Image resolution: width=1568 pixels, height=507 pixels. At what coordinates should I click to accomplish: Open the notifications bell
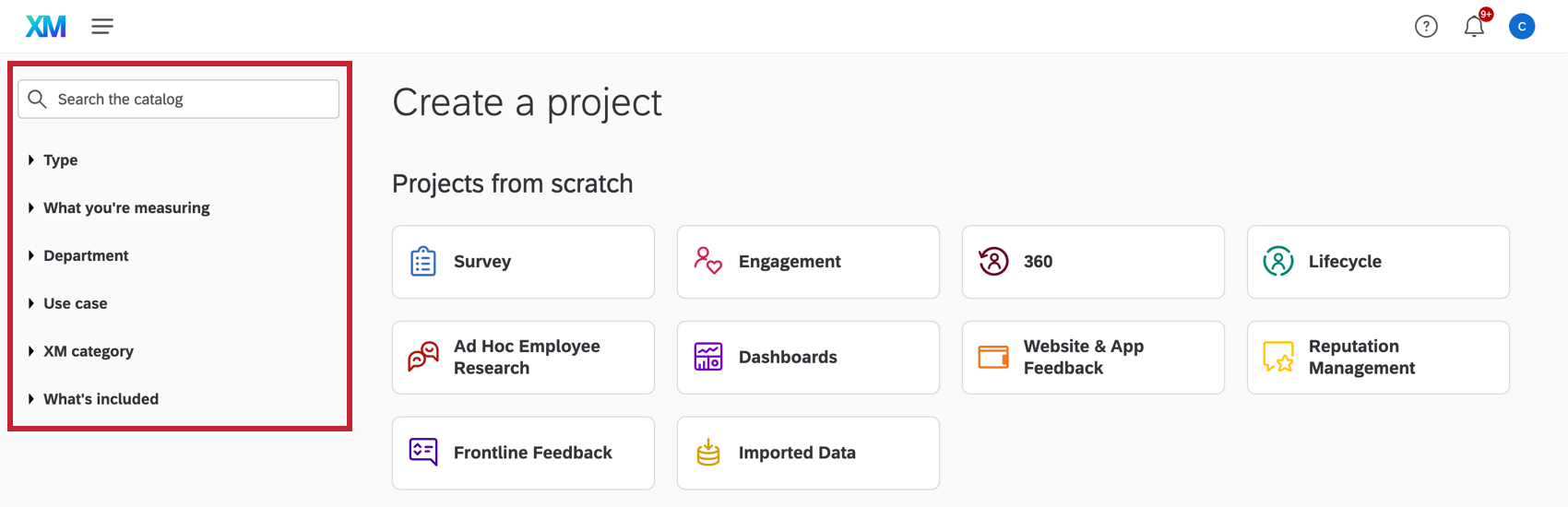pyautogui.click(x=1474, y=27)
